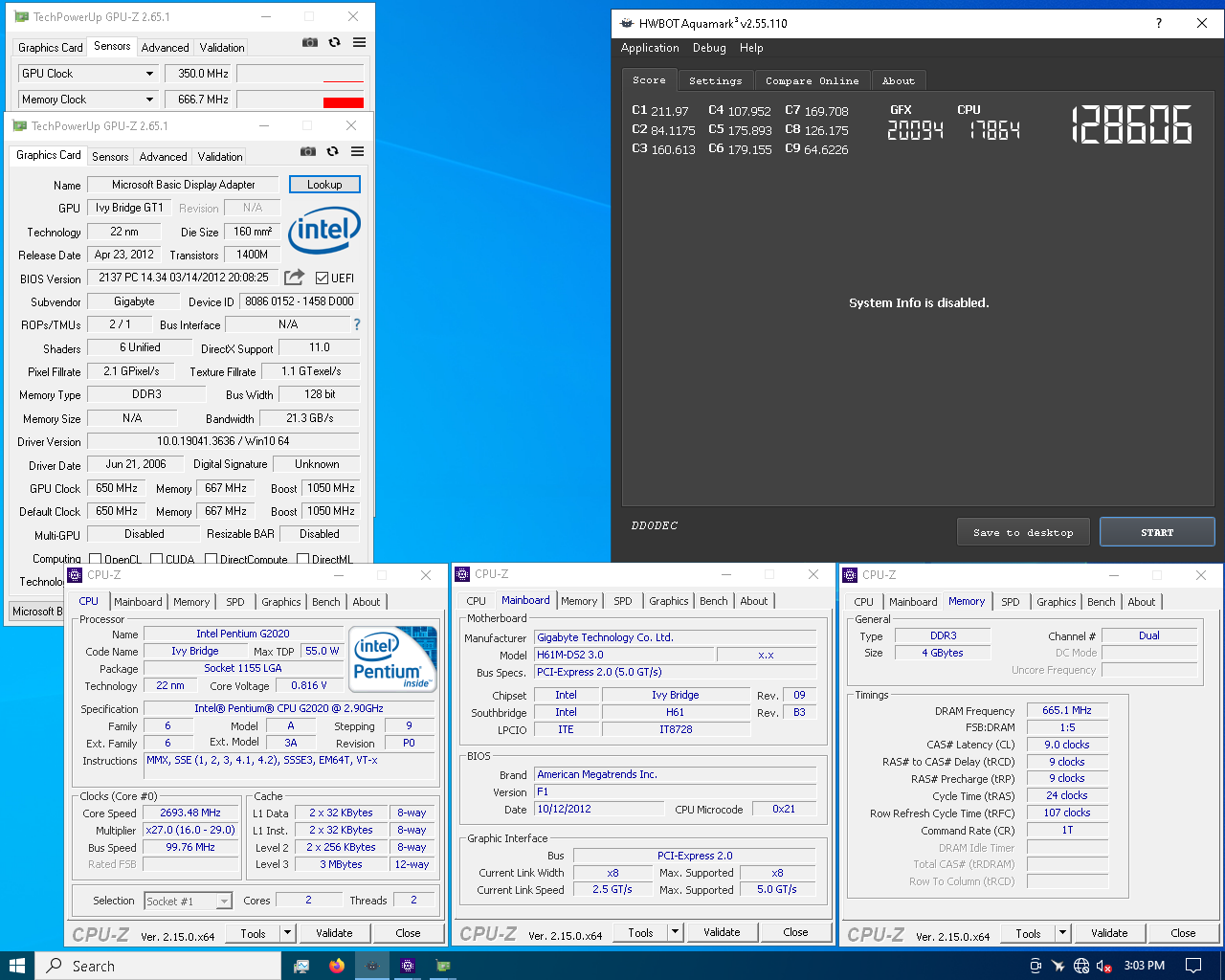Screen dimensions: 1225x980
Task: Refresh front GPU-Z window with refresh icon
Action: click(332, 151)
